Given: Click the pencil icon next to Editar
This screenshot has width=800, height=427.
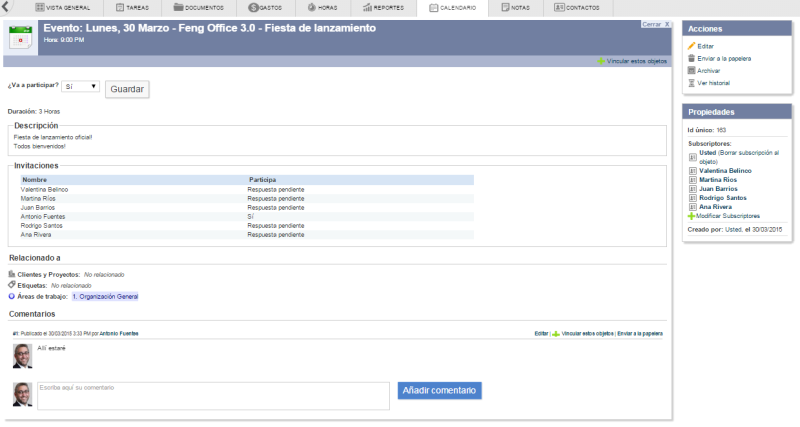Looking at the screenshot, I should coord(691,46).
